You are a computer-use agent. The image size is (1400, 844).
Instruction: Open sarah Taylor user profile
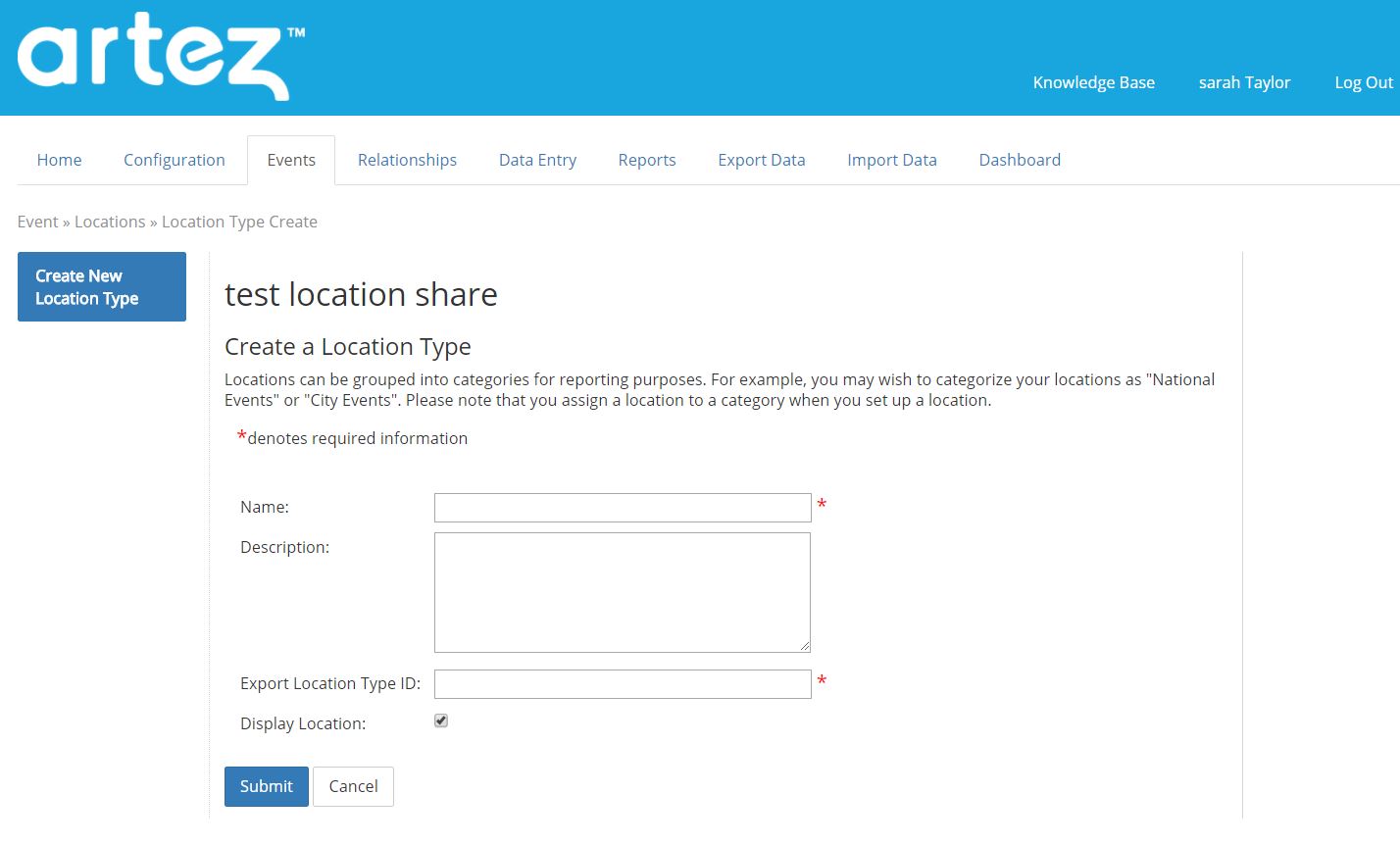pyautogui.click(x=1244, y=82)
